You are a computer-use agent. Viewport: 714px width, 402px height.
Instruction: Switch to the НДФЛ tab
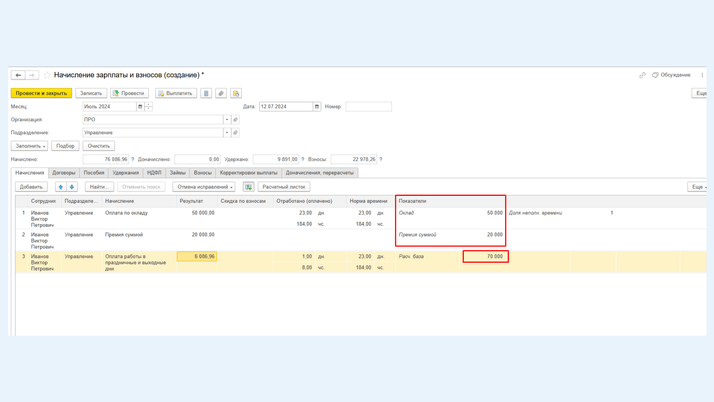[154, 173]
